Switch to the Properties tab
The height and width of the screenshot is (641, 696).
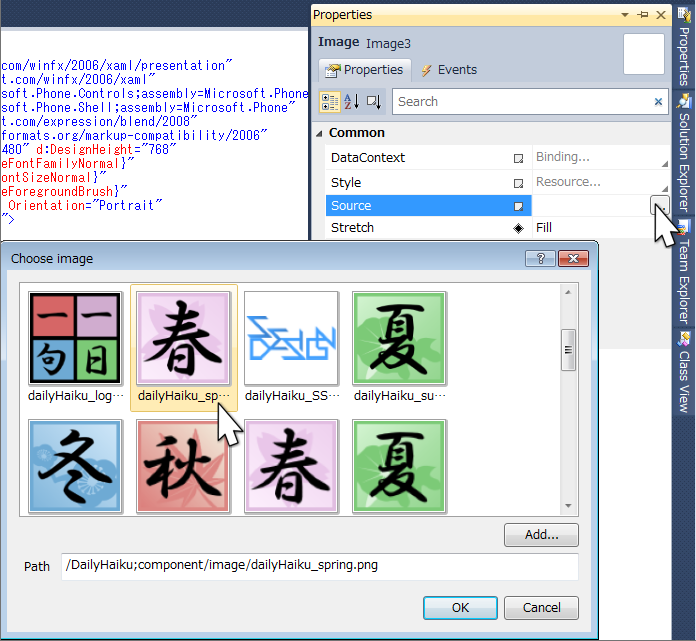364,70
